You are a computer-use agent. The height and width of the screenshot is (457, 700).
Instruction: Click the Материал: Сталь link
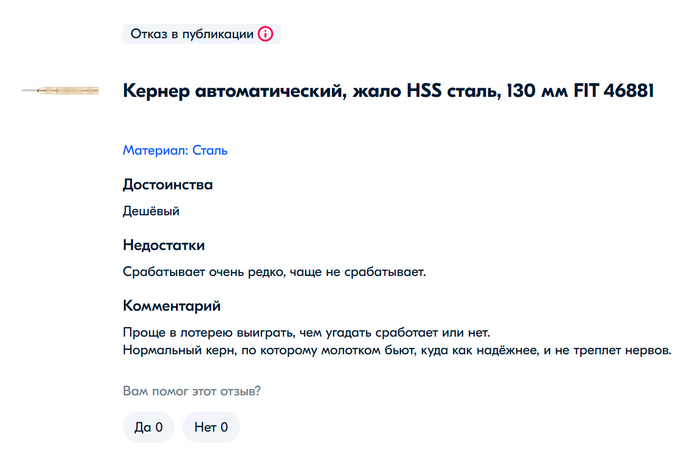click(175, 151)
